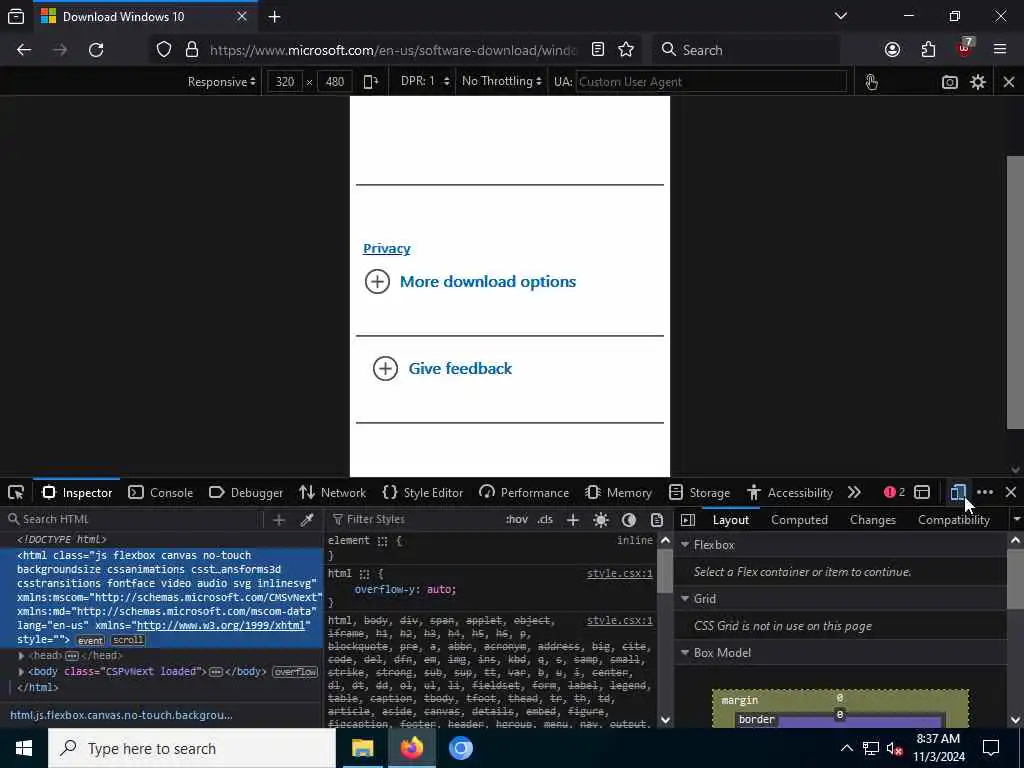Expand the head element node
Screen dimensions: 1024x768
point(22,655)
